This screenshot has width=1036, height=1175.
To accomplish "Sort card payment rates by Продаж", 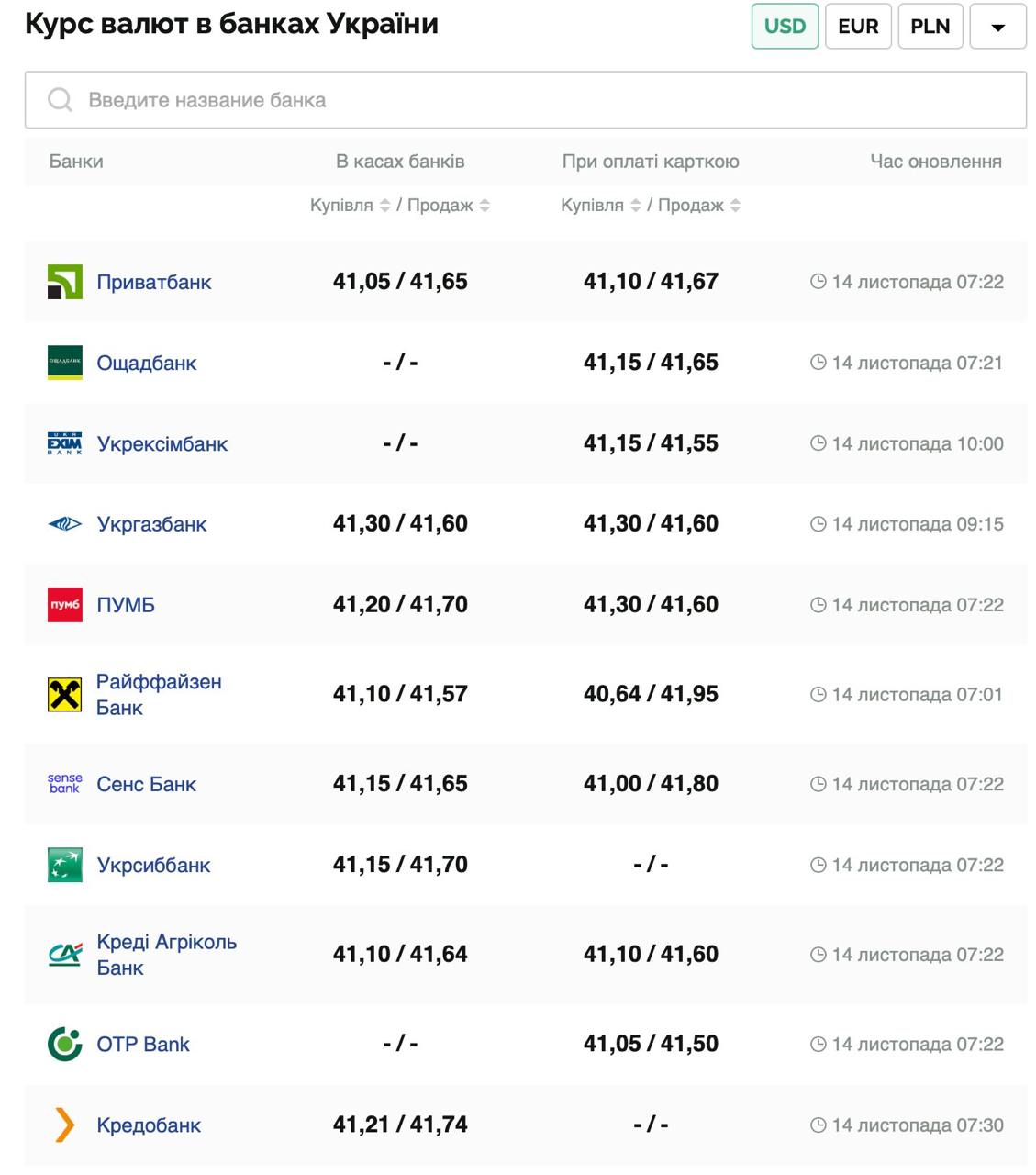I will tap(735, 206).
